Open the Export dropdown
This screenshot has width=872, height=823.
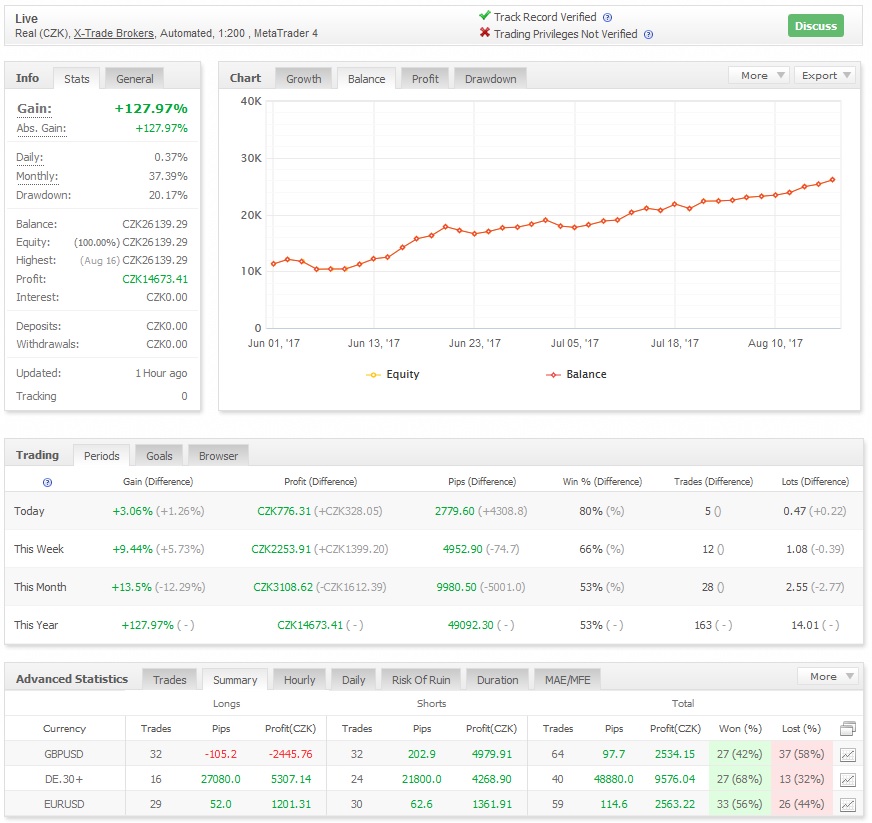[825, 76]
